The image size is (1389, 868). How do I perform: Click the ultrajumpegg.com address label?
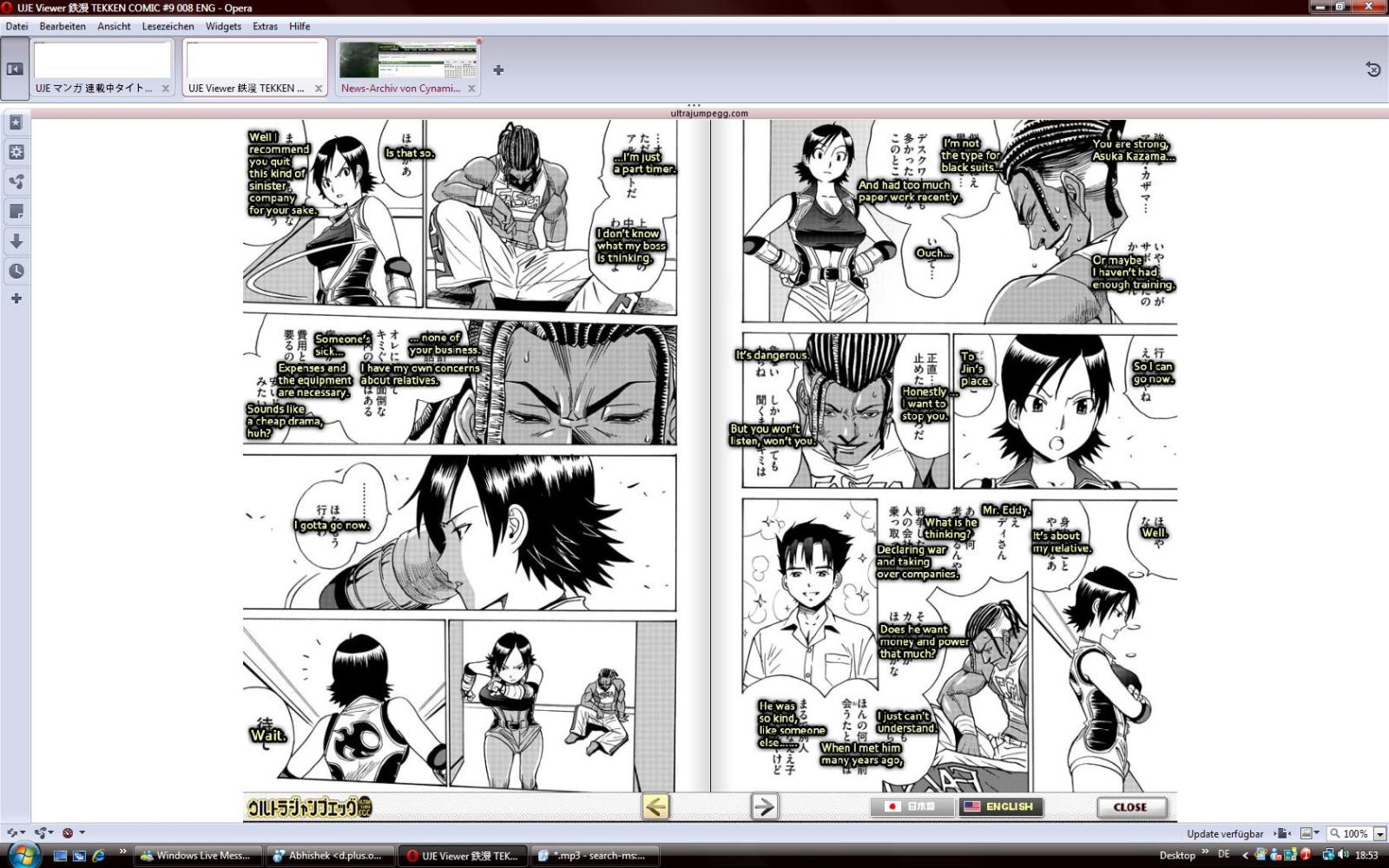[709, 113]
